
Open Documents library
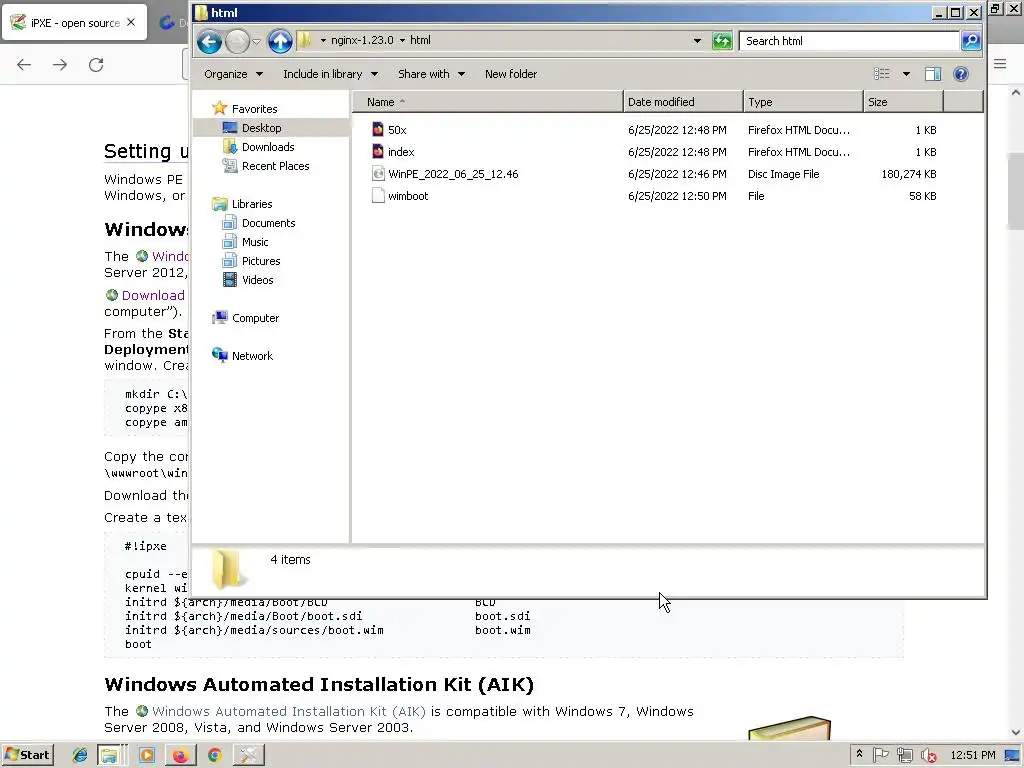[x=268, y=223]
